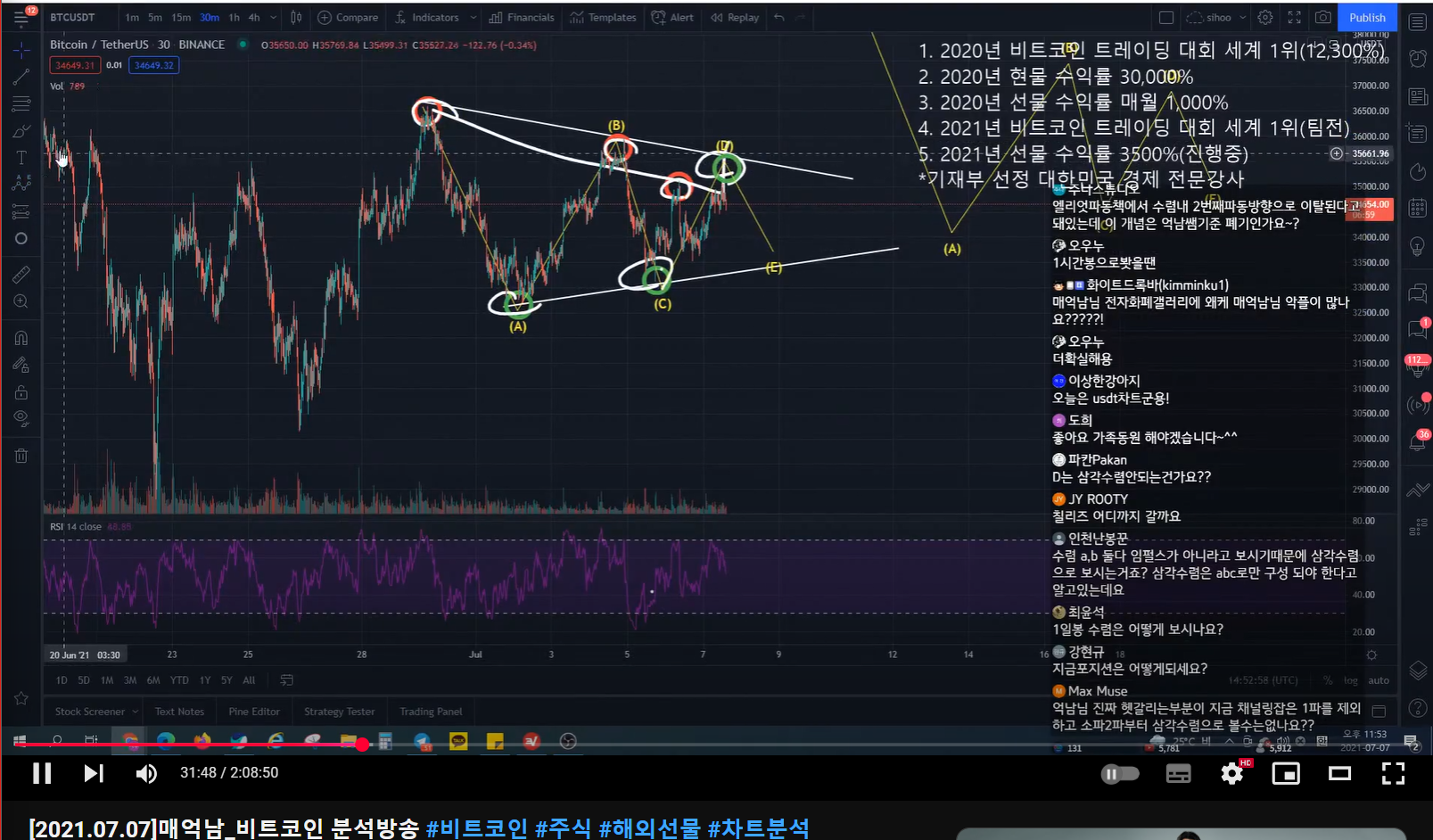Select the ruler measure tool
This screenshot has height=840, width=1433.
(21, 275)
